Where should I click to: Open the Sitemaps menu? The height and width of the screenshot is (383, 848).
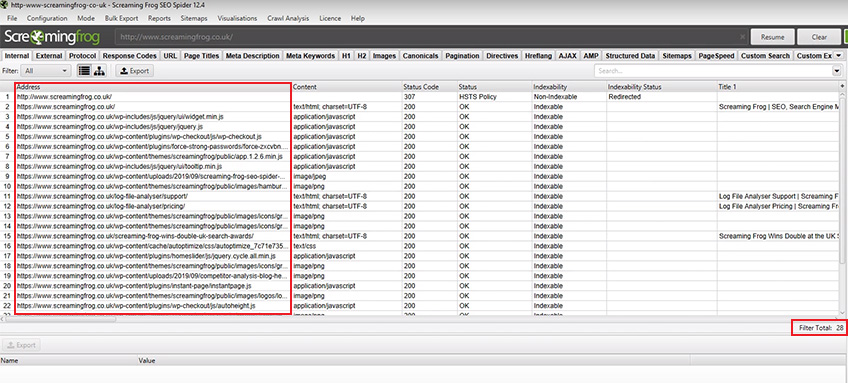(194, 18)
